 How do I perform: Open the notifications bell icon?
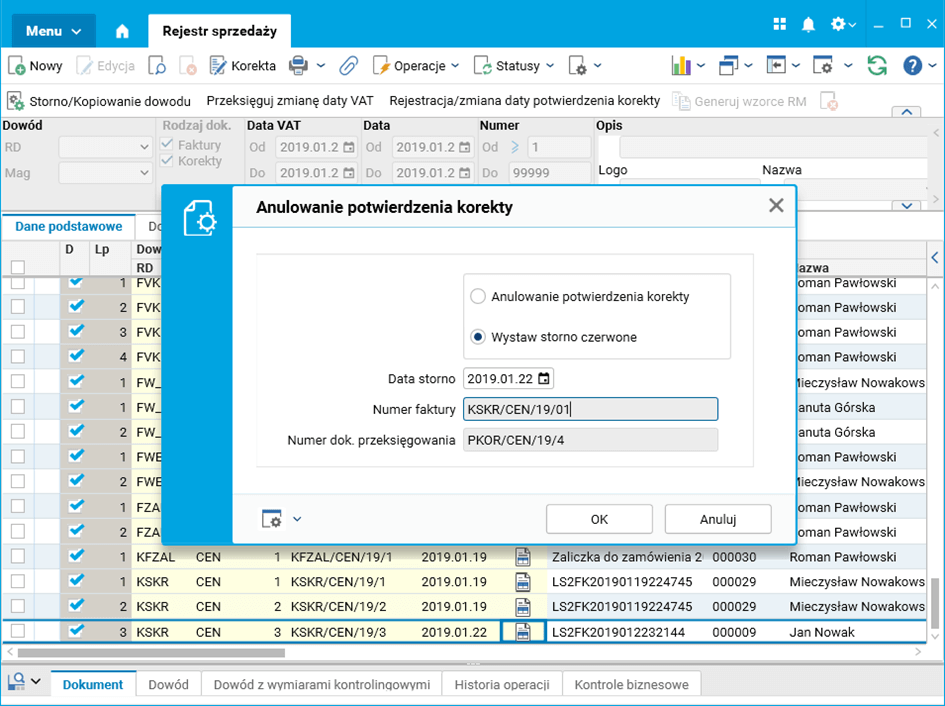coord(808,24)
